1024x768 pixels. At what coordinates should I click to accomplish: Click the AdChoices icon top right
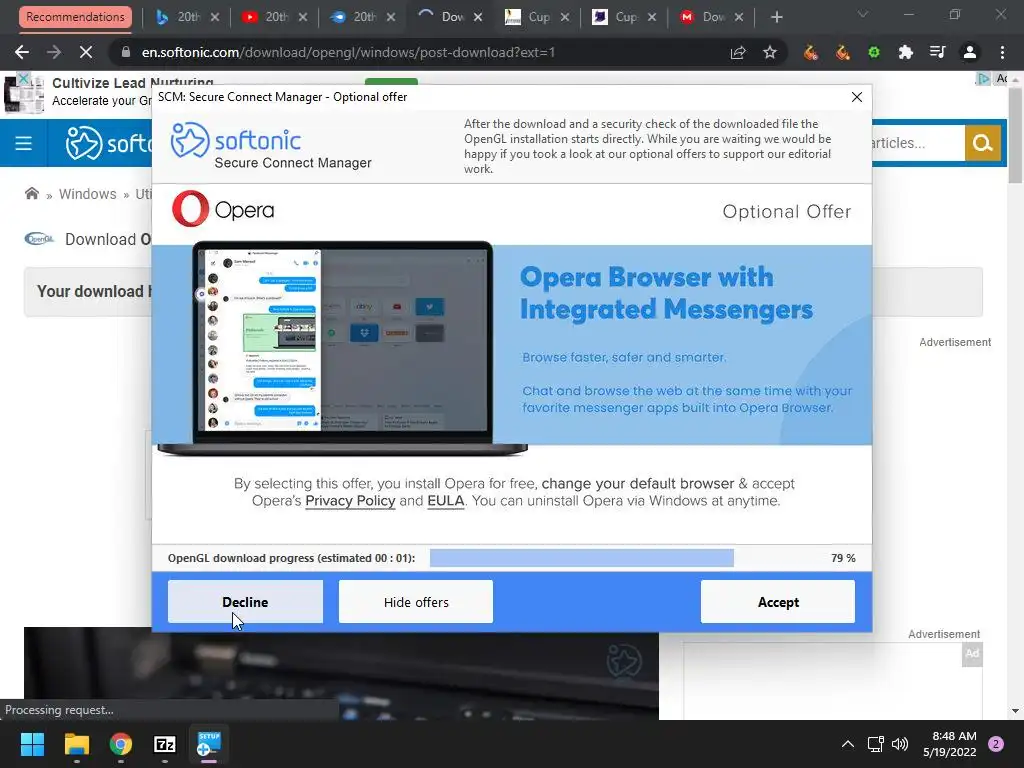click(x=982, y=79)
